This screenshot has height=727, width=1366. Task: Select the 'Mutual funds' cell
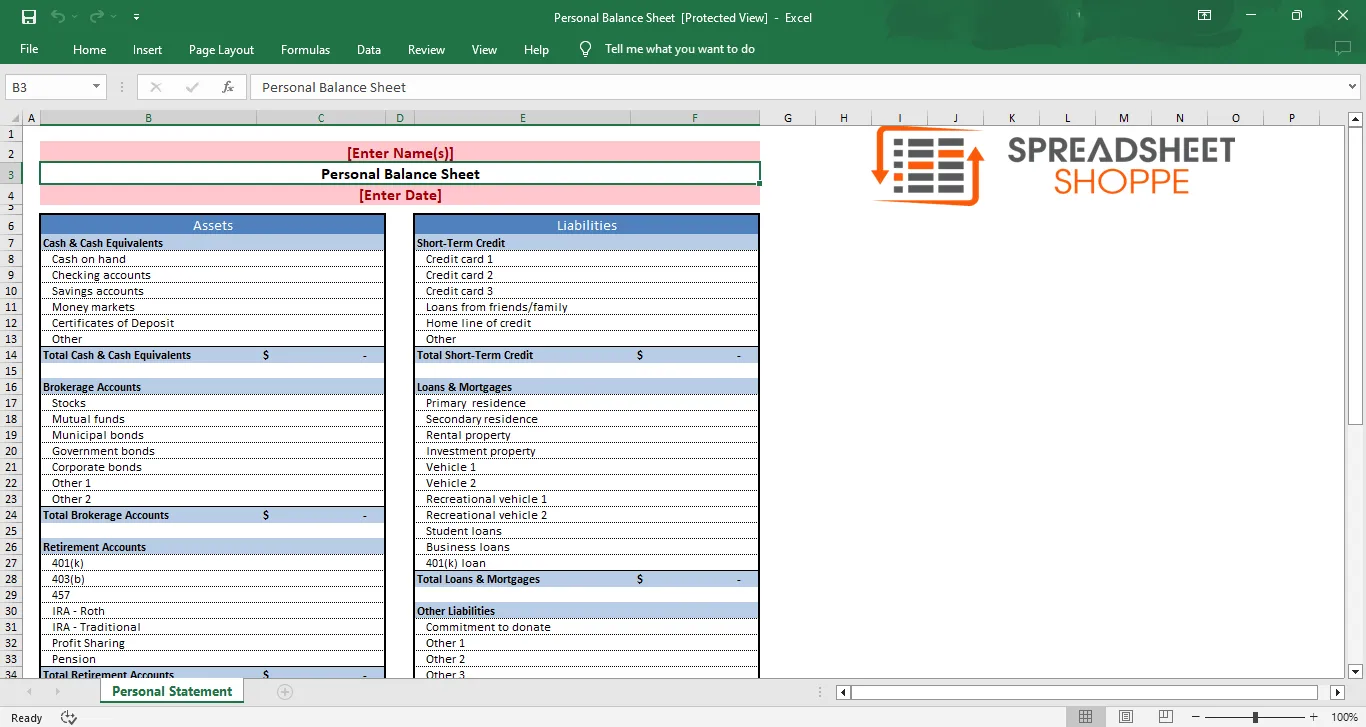coord(148,419)
